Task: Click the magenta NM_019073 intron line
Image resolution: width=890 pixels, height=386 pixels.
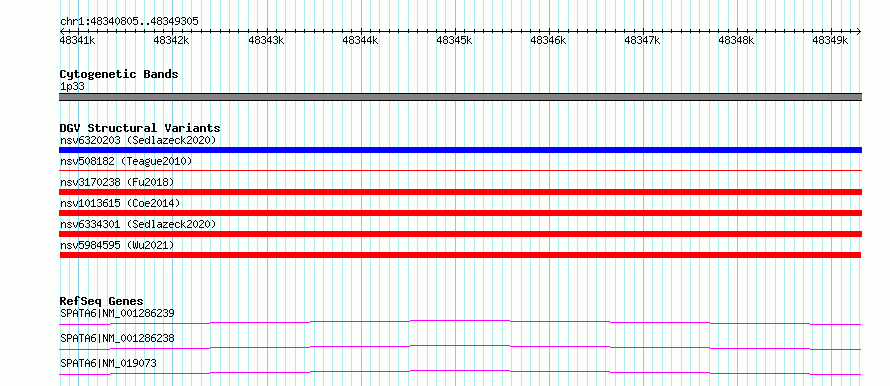Action: tap(460, 372)
